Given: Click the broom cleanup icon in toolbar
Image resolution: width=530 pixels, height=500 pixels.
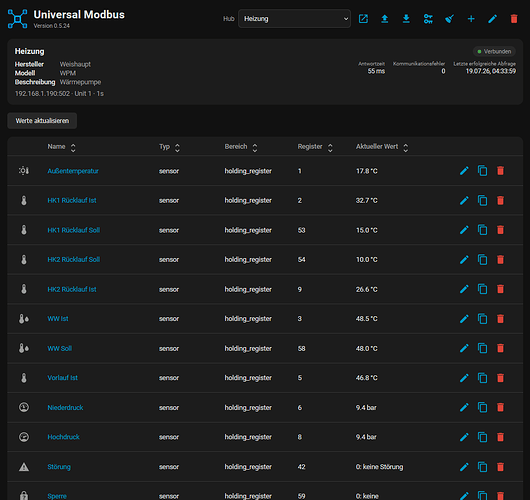Looking at the screenshot, I should (449, 19).
